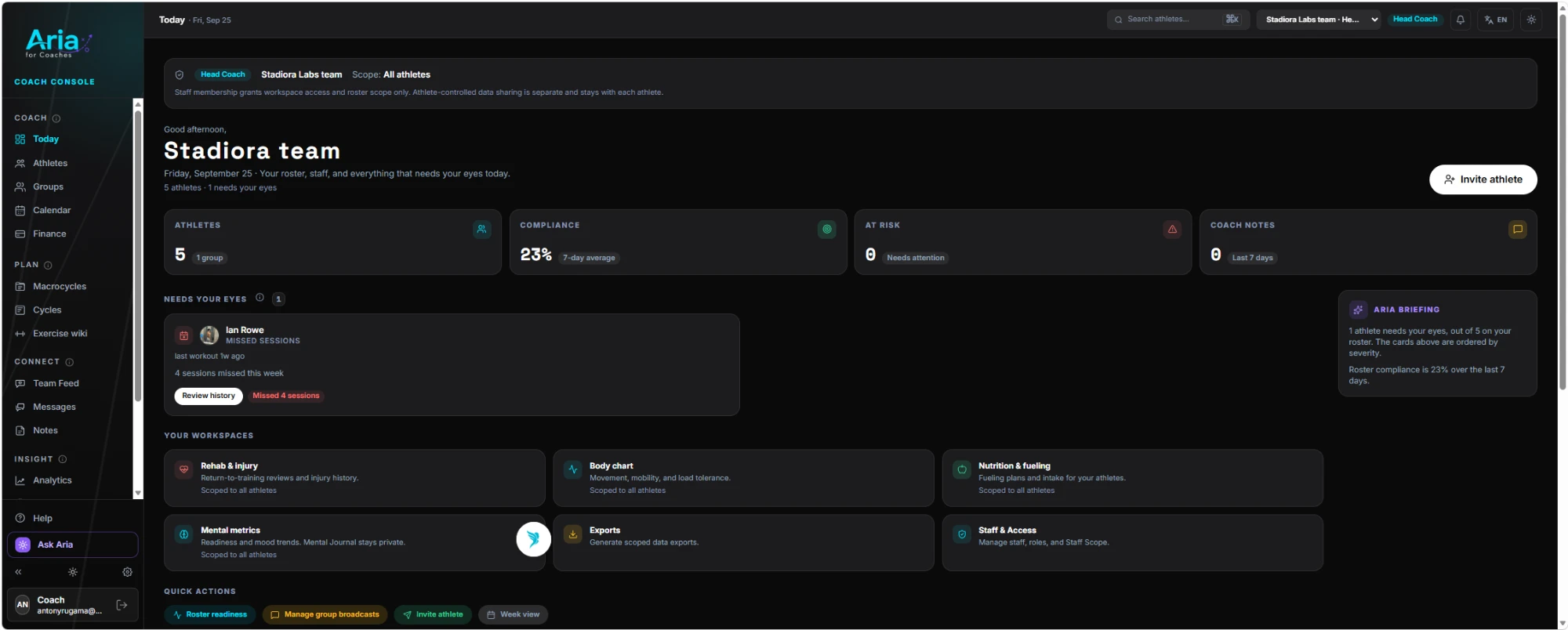This screenshot has height=630, width=1568.
Task: Show info for the INSIGHT section heading
Action: [63, 459]
